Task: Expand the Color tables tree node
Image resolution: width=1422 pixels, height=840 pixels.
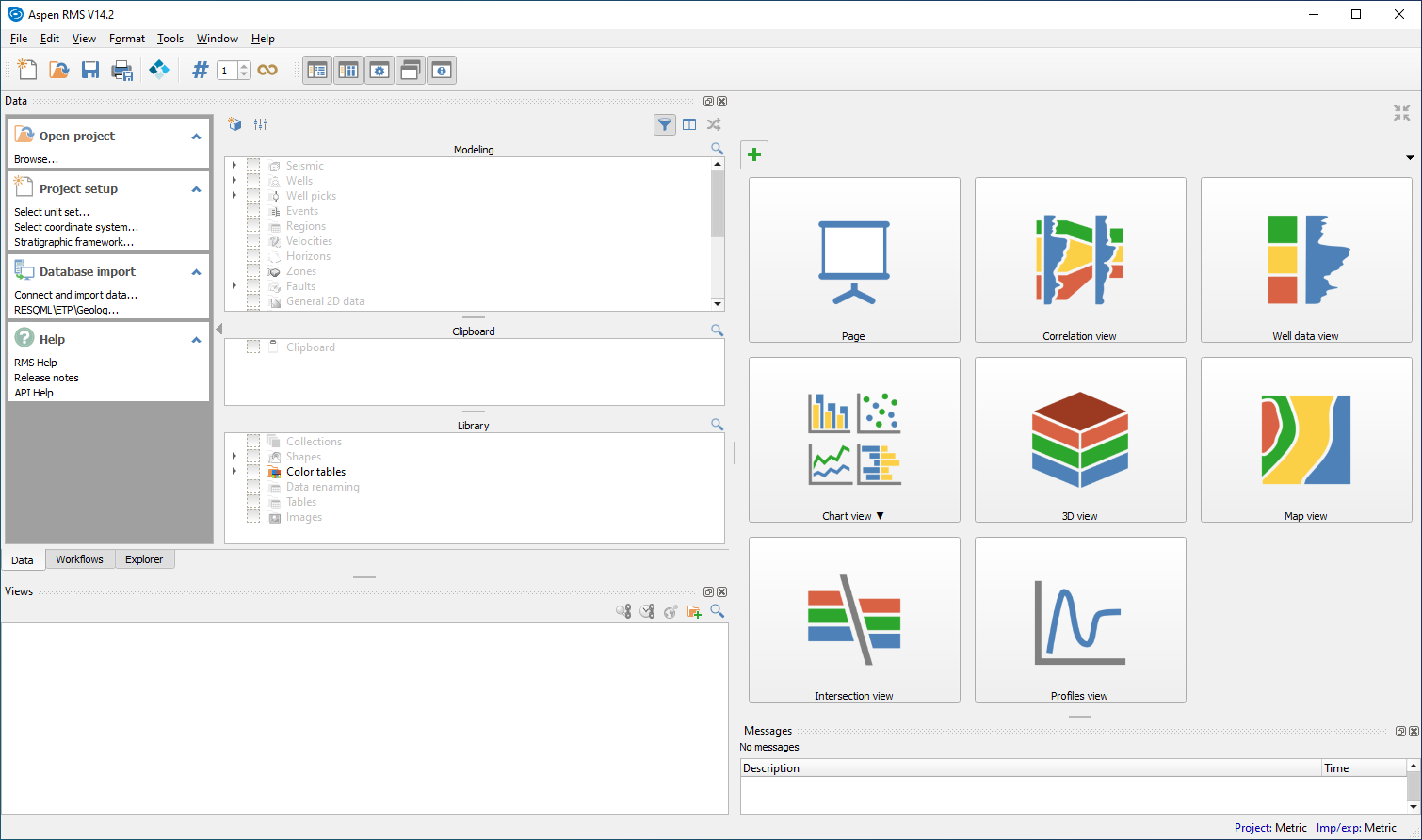Action: pos(234,471)
